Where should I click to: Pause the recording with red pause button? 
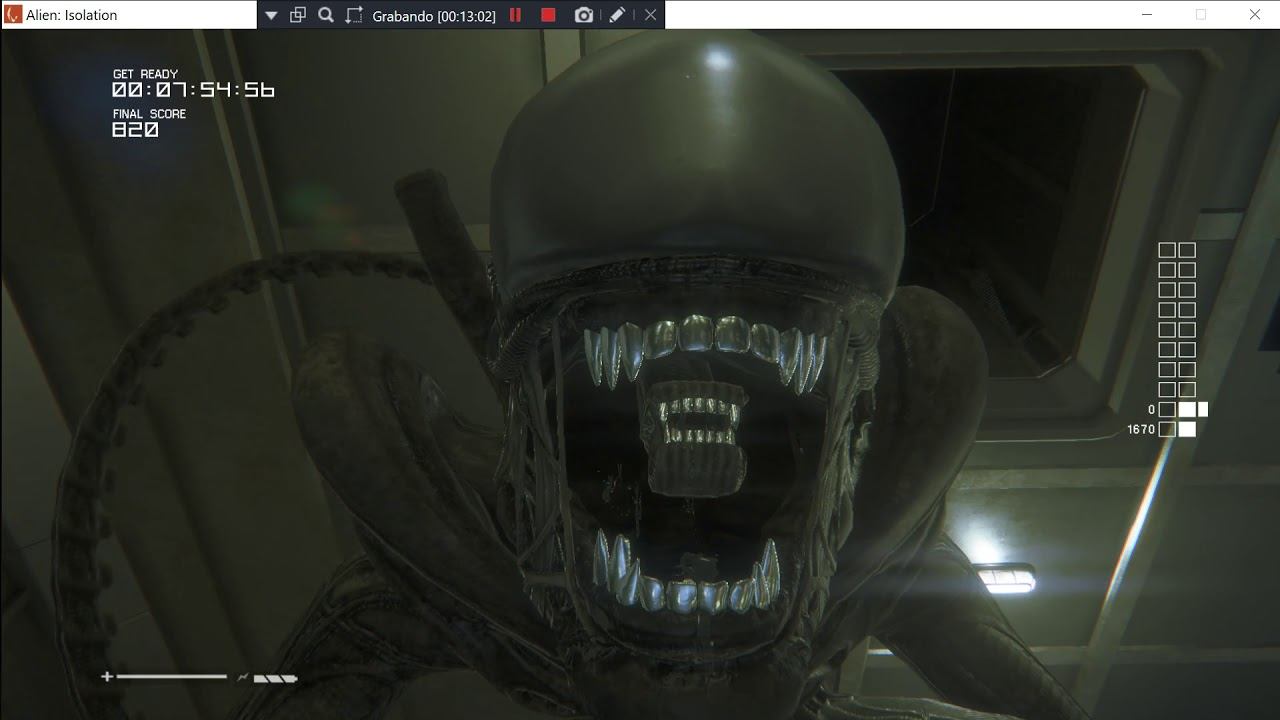516,15
